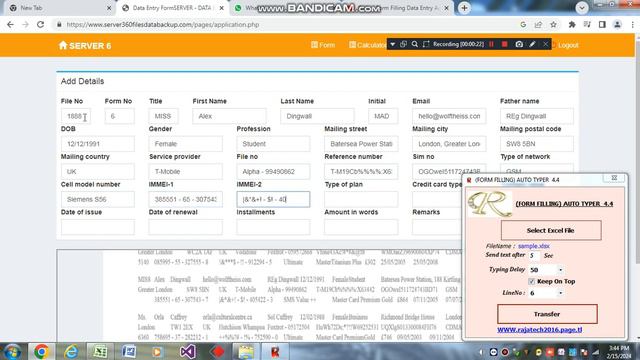
Task: Click Select Excel File in Auto Typer
Action: [x=551, y=230]
